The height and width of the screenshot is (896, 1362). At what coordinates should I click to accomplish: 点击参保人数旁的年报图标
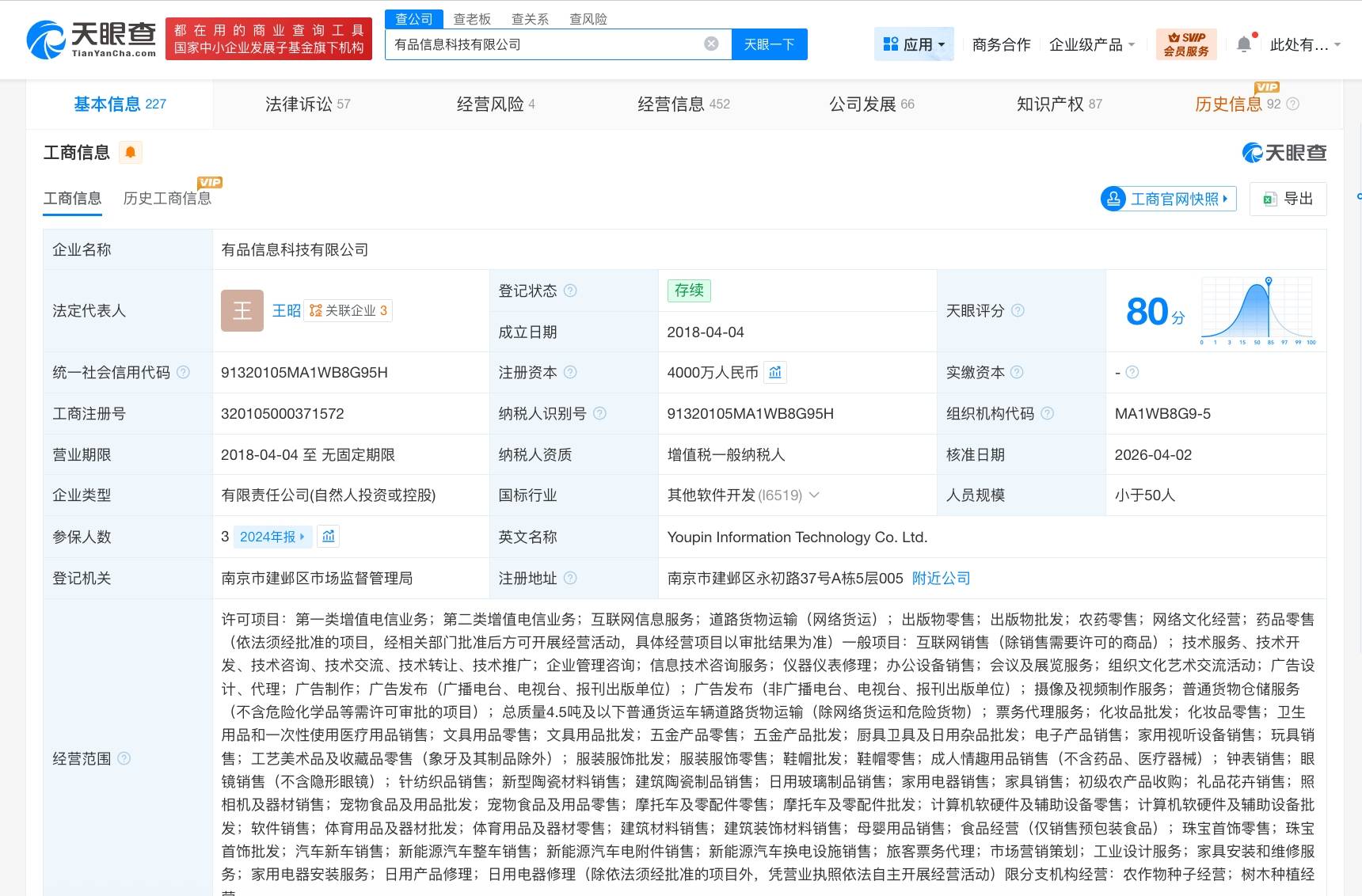pyautogui.click(x=328, y=537)
